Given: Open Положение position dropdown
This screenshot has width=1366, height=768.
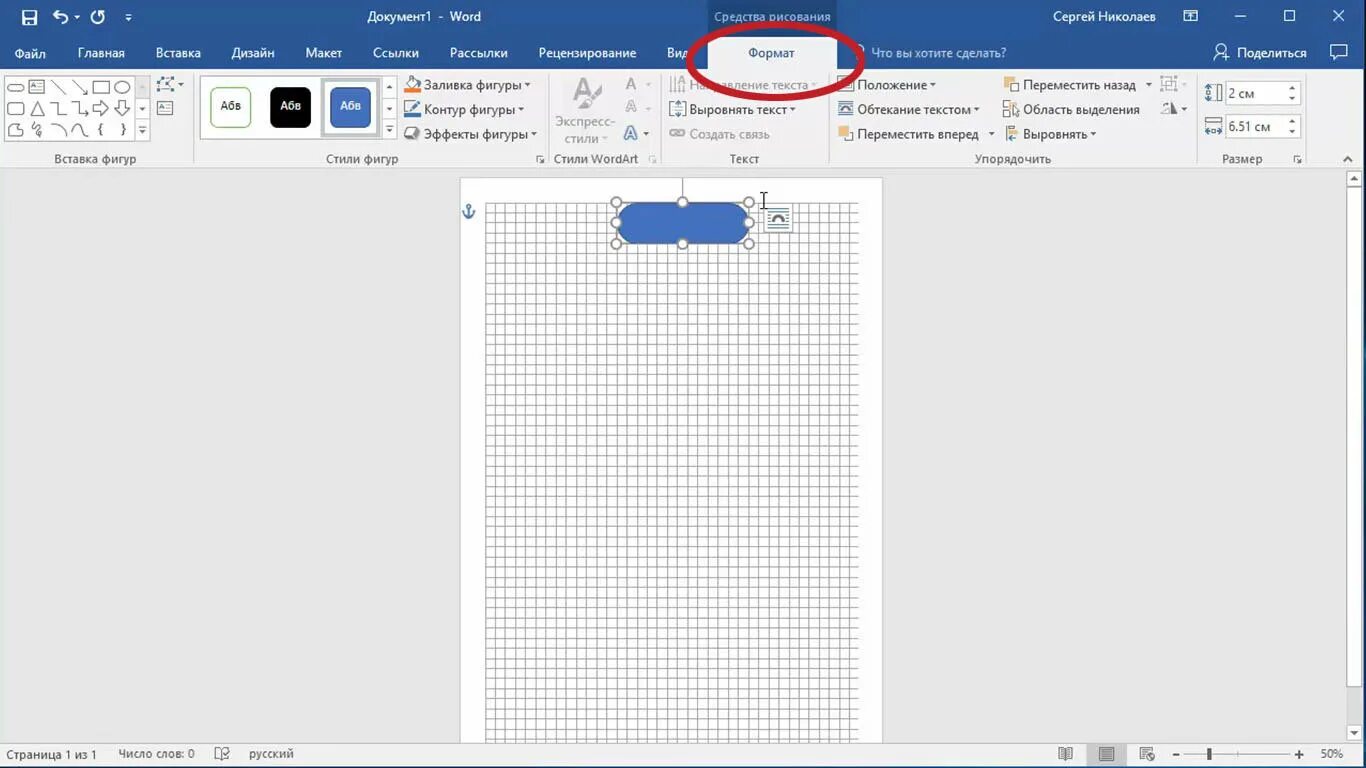Looking at the screenshot, I should pyautogui.click(x=887, y=85).
